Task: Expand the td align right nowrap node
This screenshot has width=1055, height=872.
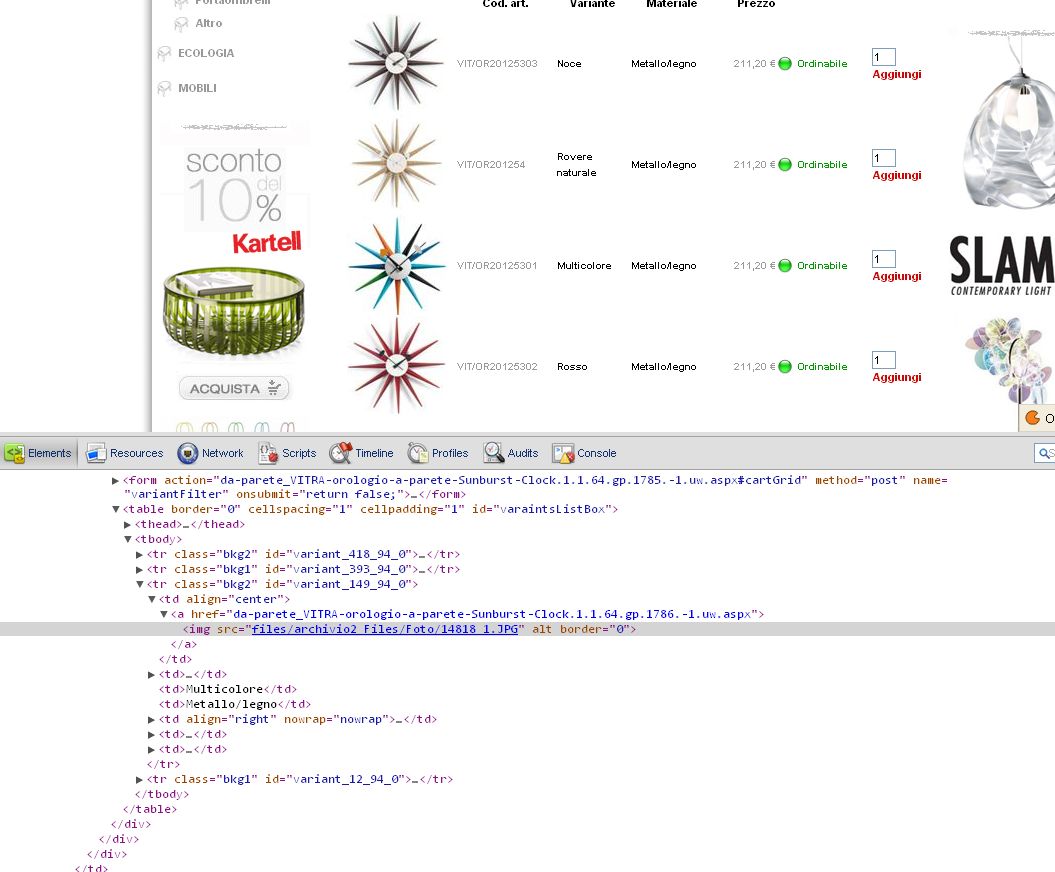Action: pos(151,719)
